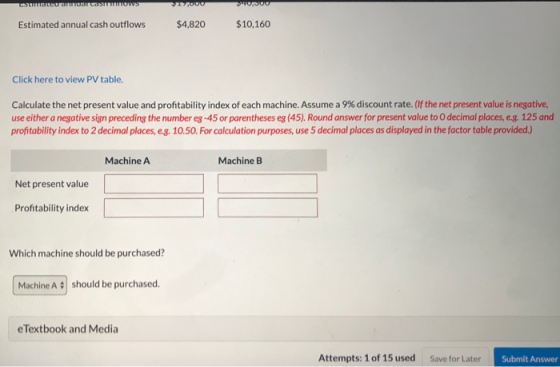Viewport: 560px width, 367px height.
Task: Click the 'Attempts: 1 of 15 used' text
Action: point(367,358)
